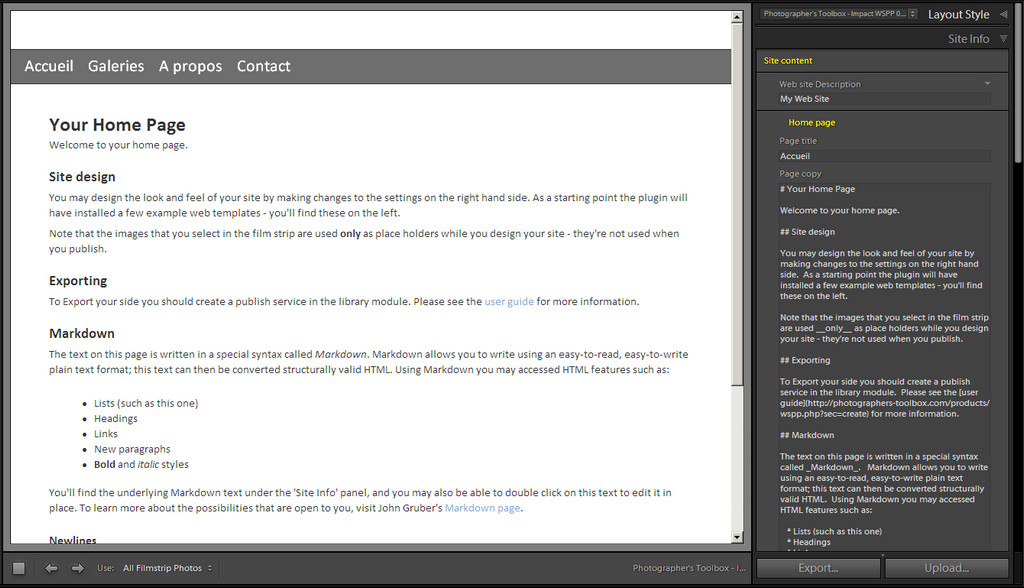
Task: Click the 'Links' bullet in the preview
Action: click(106, 434)
